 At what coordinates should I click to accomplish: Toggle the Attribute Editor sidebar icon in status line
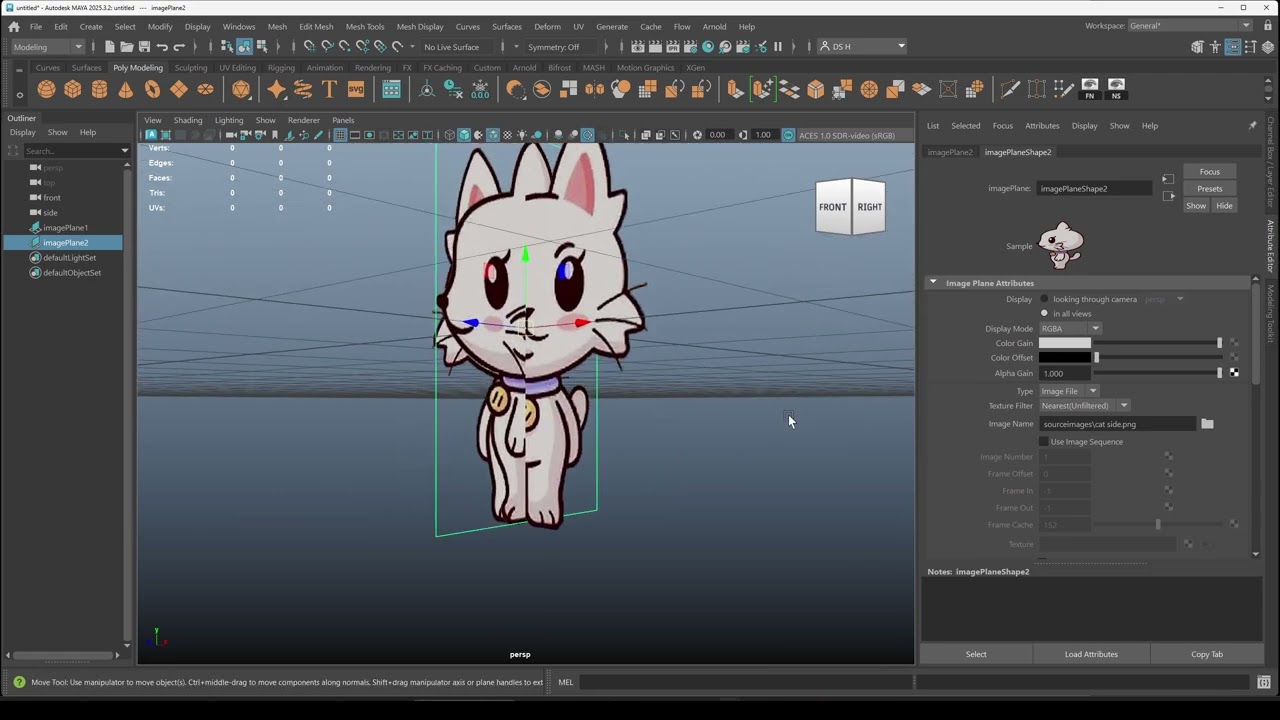tap(1233, 47)
